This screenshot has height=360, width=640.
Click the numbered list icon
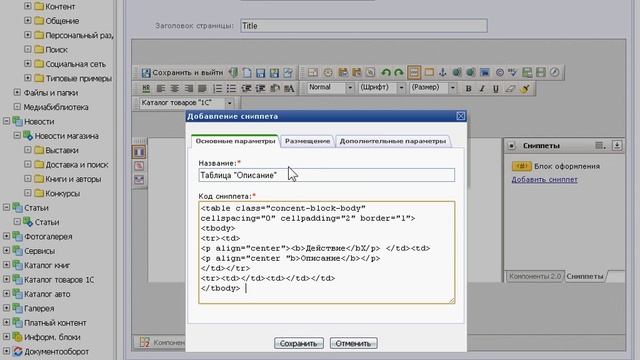click(x=218, y=88)
